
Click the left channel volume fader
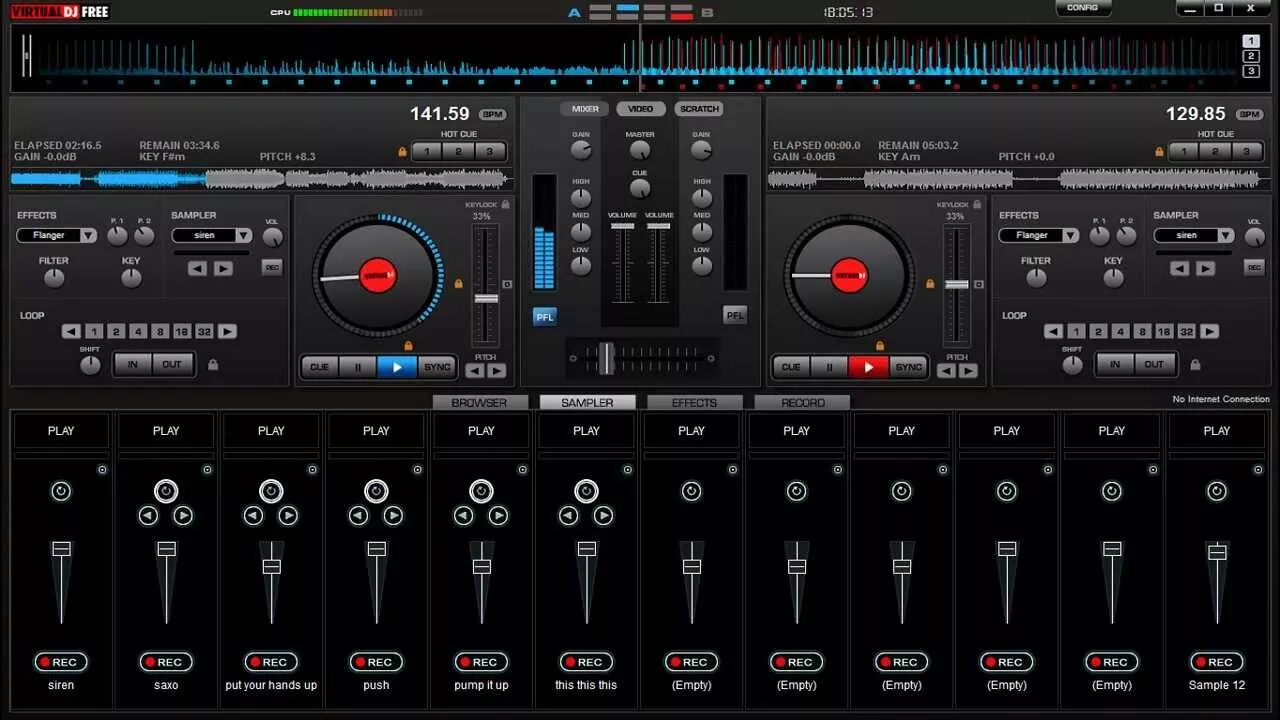[x=623, y=227]
